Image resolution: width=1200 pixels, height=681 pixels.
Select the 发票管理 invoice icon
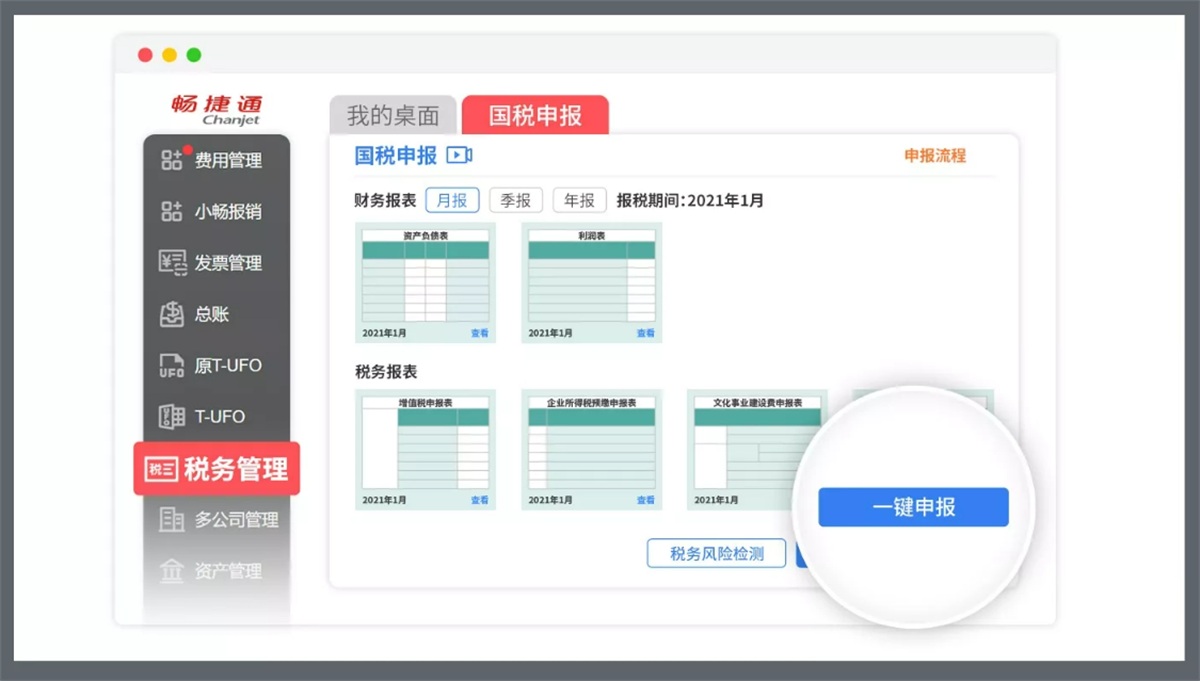point(172,263)
